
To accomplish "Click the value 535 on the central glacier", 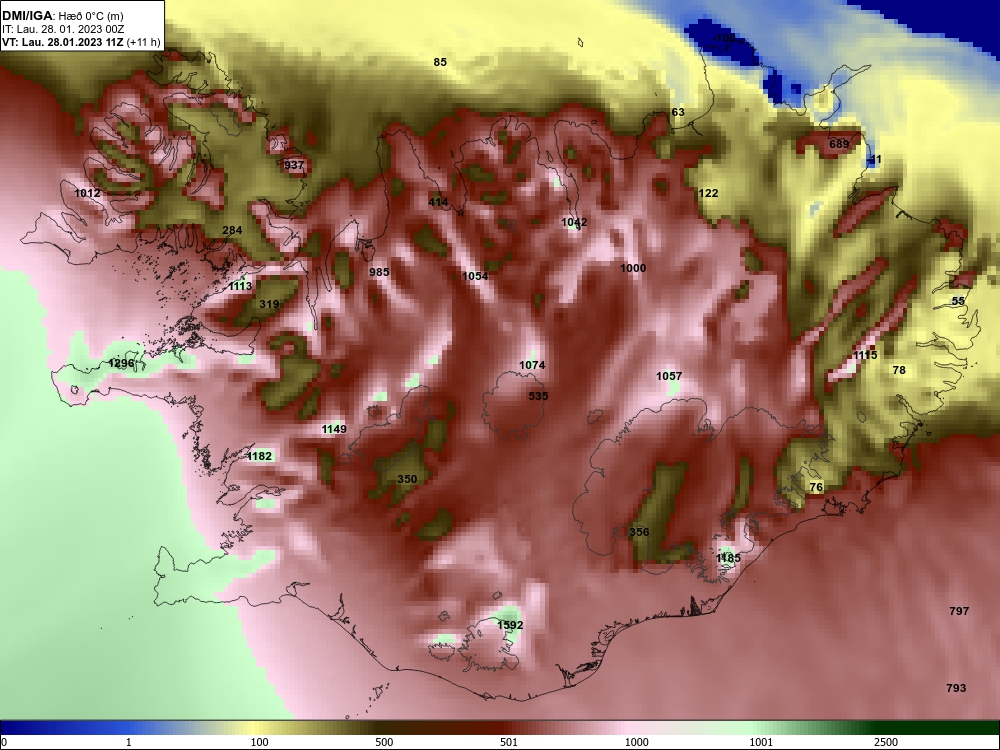I will [x=538, y=396].
